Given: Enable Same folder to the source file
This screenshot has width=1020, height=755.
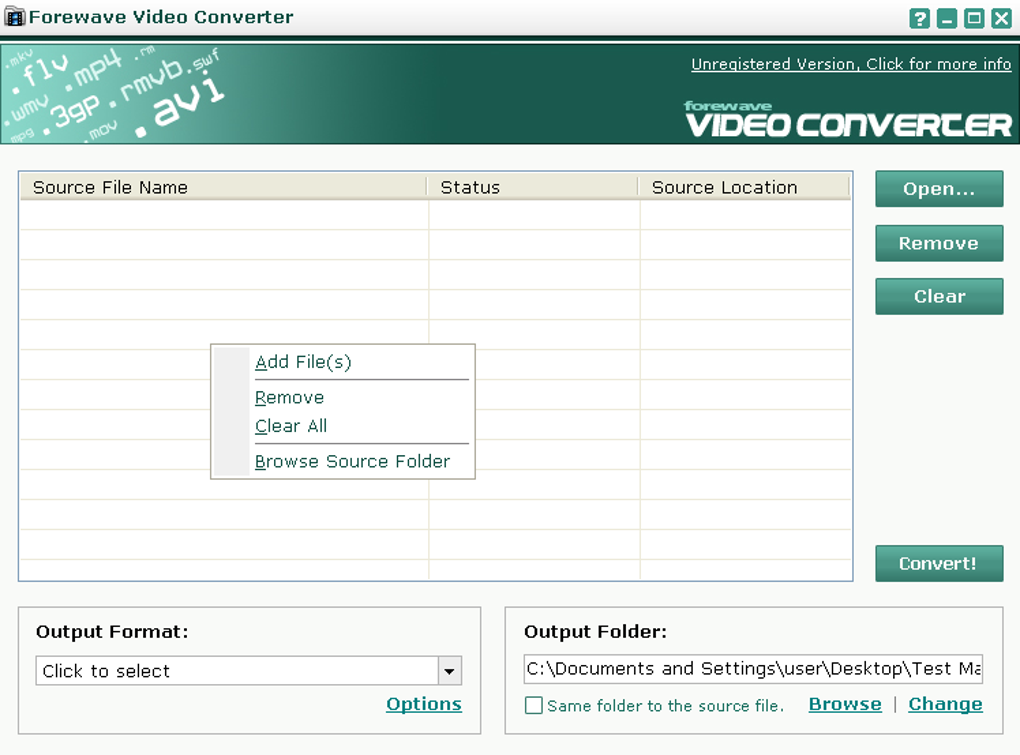Looking at the screenshot, I should click(534, 705).
